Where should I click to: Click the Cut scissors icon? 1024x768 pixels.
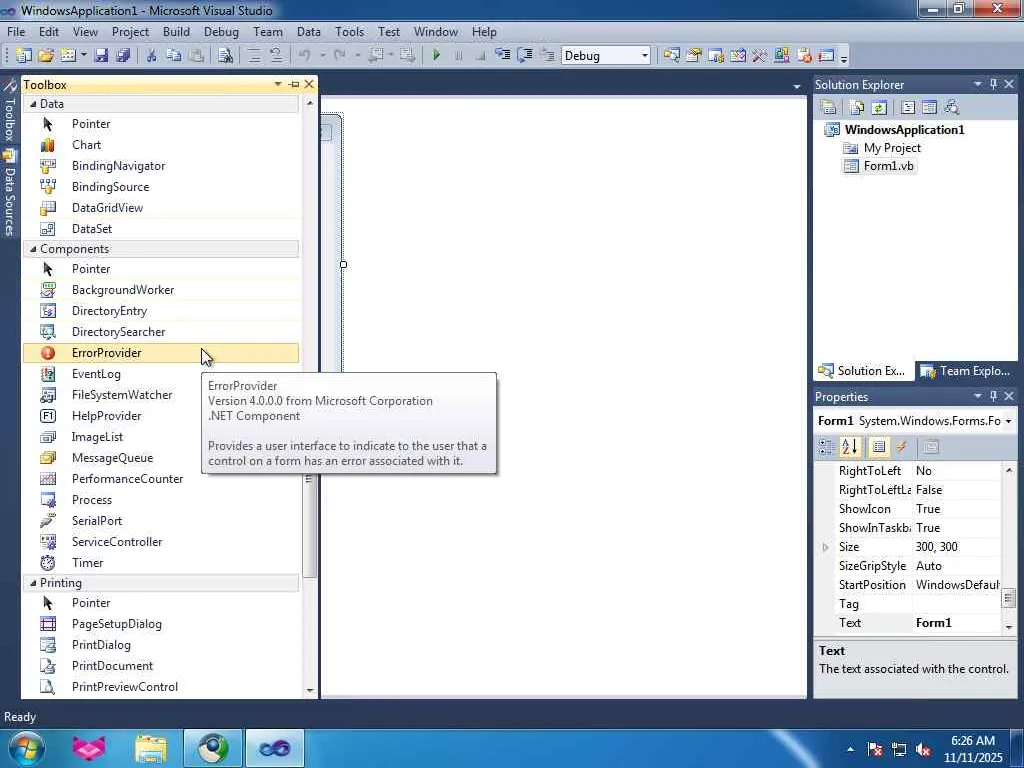[152, 56]
